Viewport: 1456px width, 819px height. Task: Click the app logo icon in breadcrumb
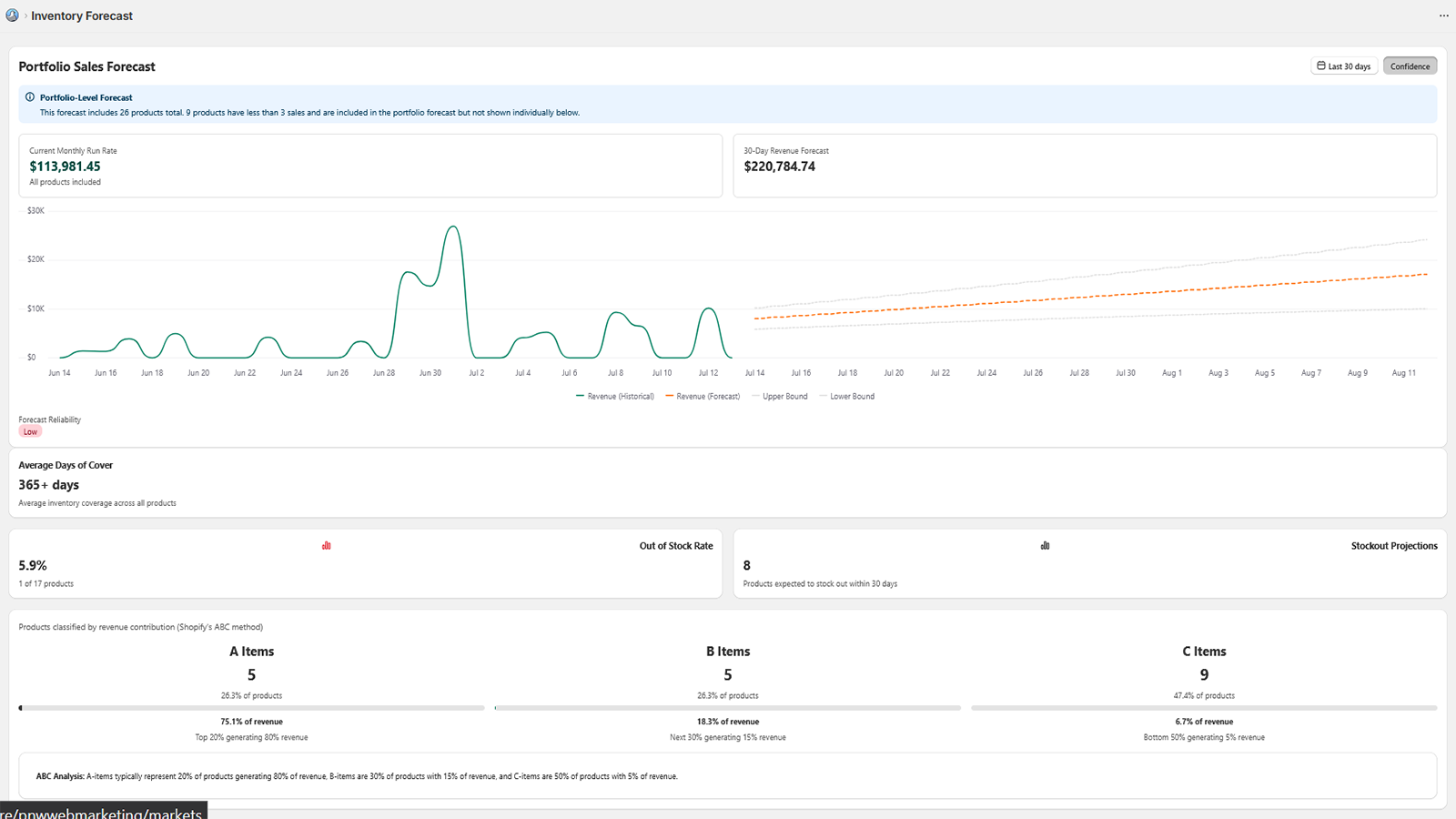pyautogui.click(x=12, y=15)
